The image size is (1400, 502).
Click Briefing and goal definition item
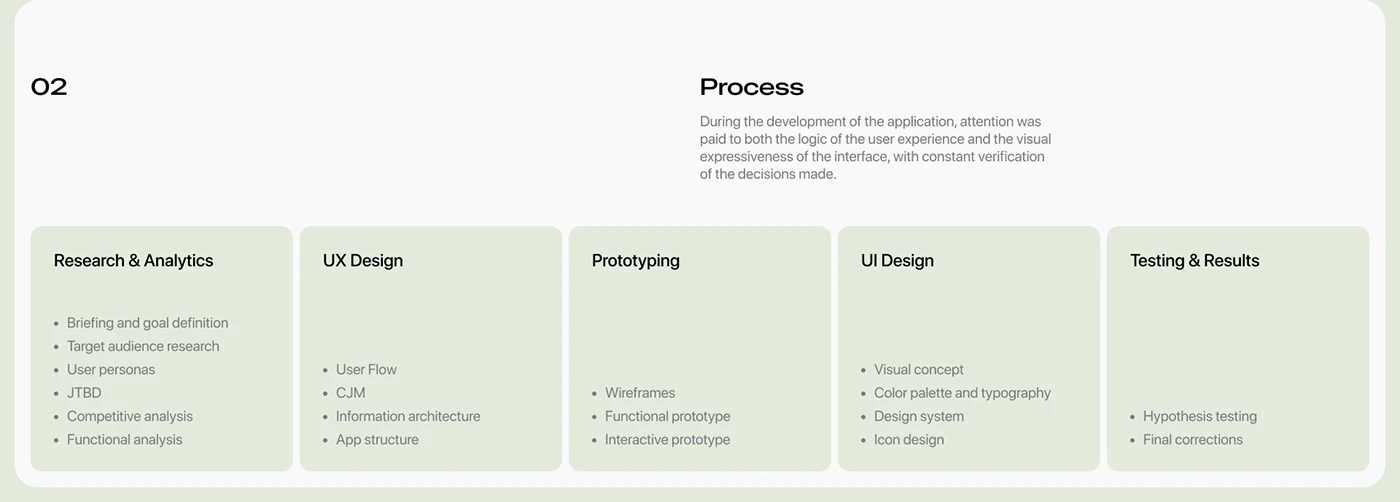(x=147, y=323)
